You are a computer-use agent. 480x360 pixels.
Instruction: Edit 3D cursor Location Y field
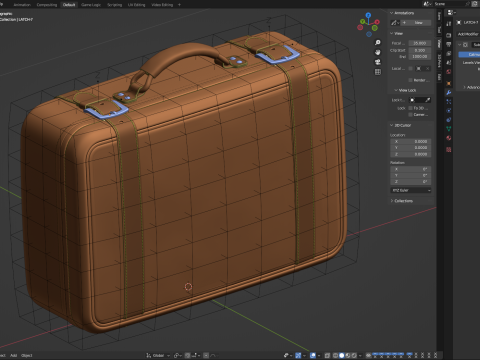pos(411,148)
